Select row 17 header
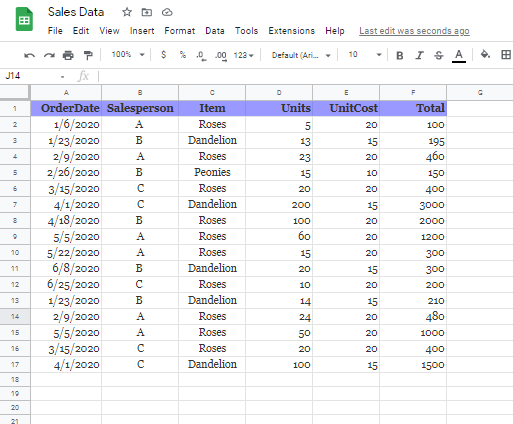The image size is (513, 424). click(x=15, y=364)
